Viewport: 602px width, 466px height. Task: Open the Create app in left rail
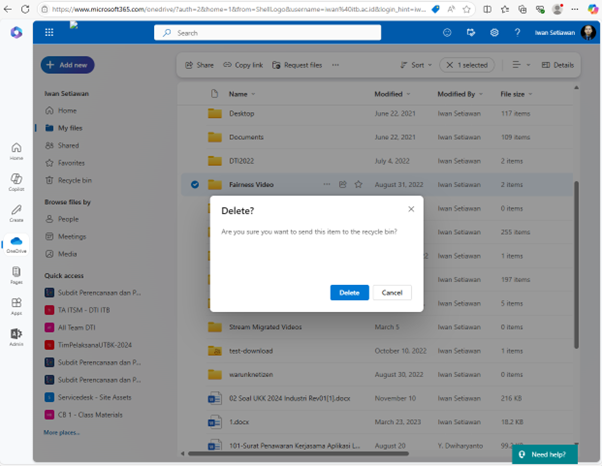click(16, 211)
